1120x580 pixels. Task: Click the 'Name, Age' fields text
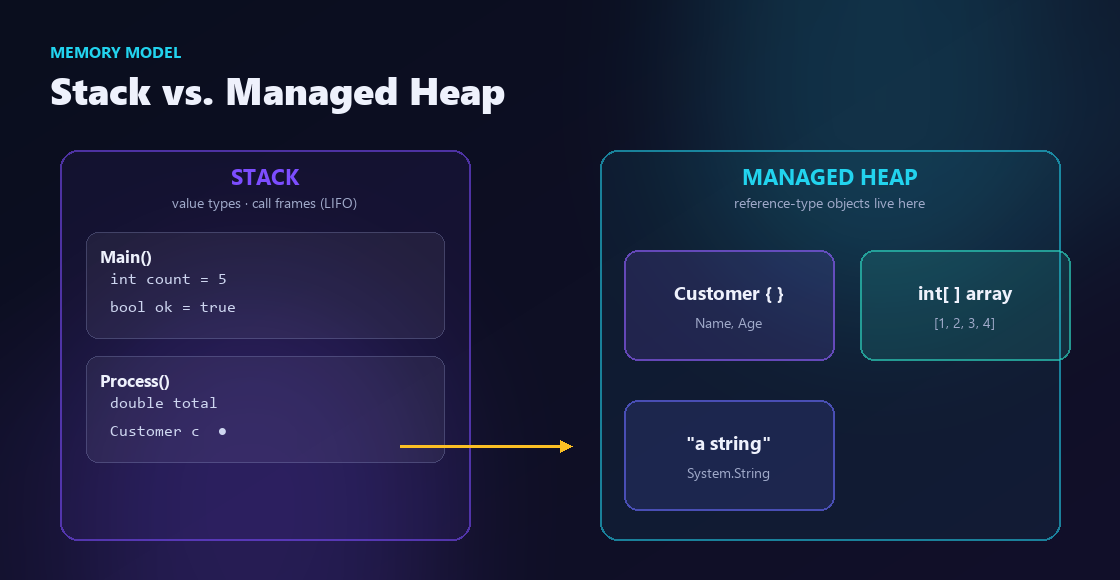point(729,324)
